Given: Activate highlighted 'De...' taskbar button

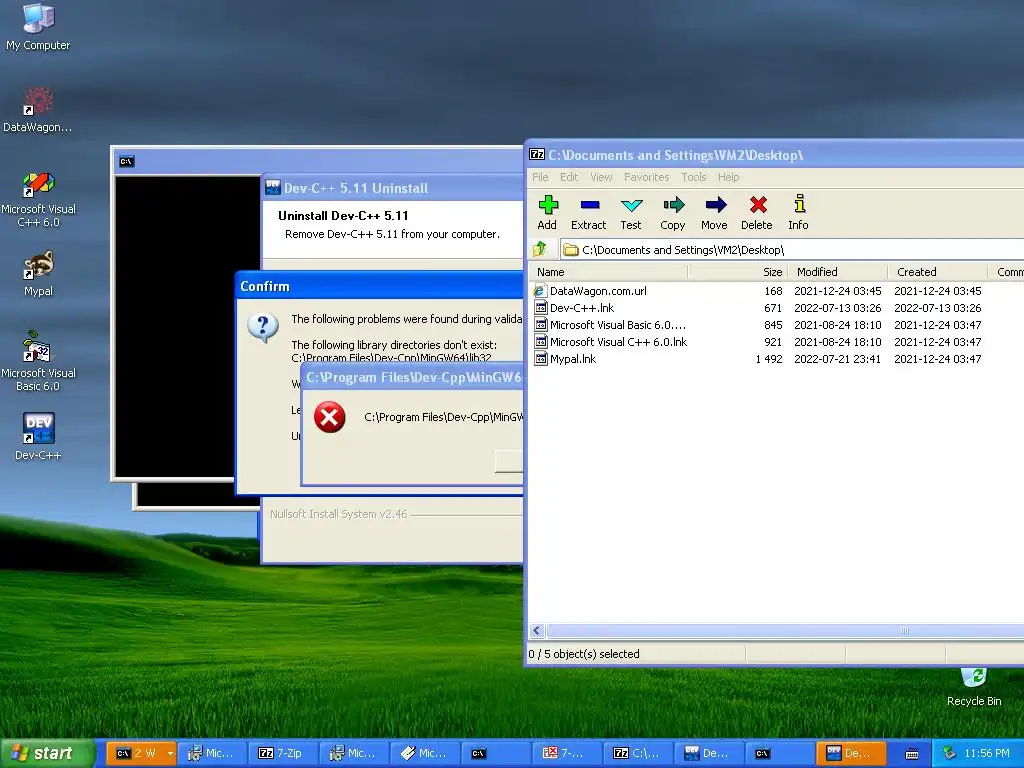Looking at the screenshot, I should coord(851,754).
